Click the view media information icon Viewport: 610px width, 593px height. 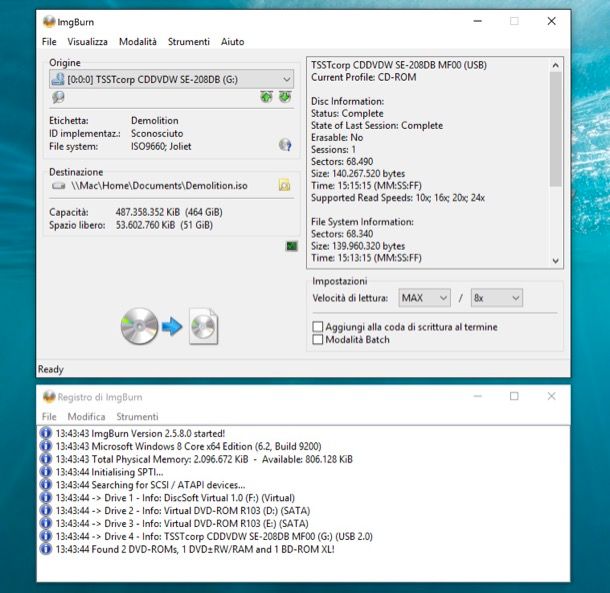58,97
